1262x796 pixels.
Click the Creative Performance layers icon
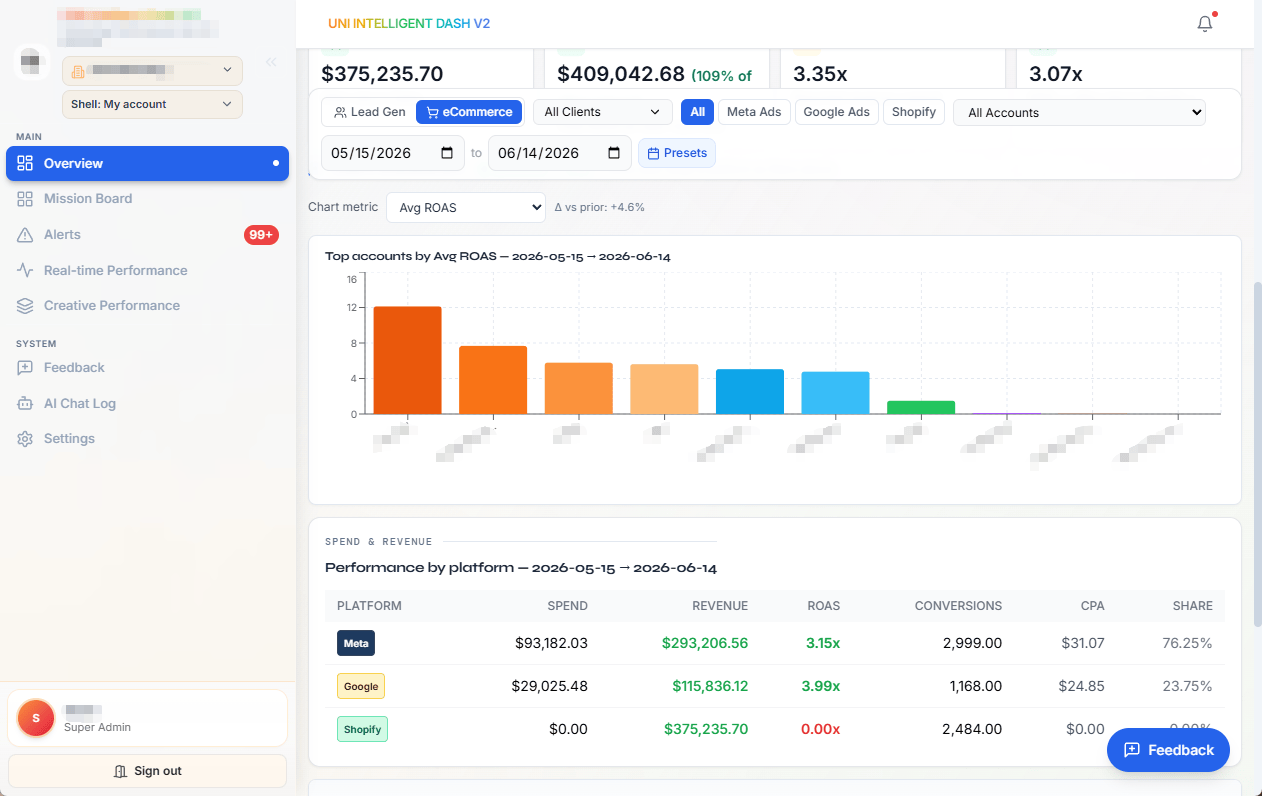(x=25, y=306)
